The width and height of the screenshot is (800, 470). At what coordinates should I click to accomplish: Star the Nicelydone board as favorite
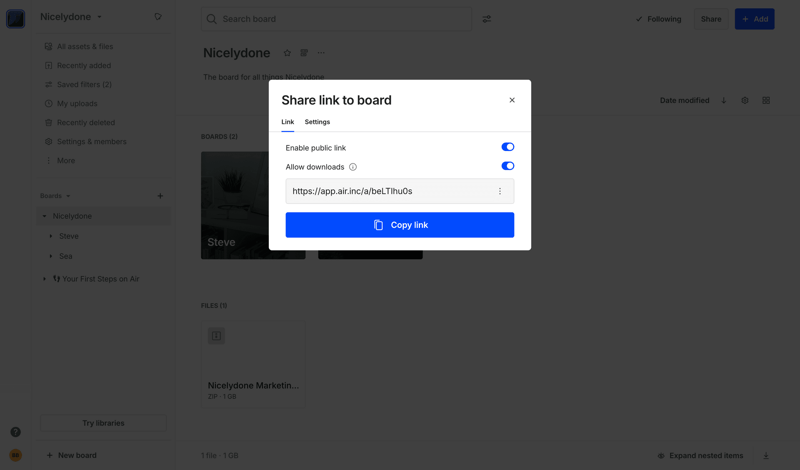coord(287,53)
